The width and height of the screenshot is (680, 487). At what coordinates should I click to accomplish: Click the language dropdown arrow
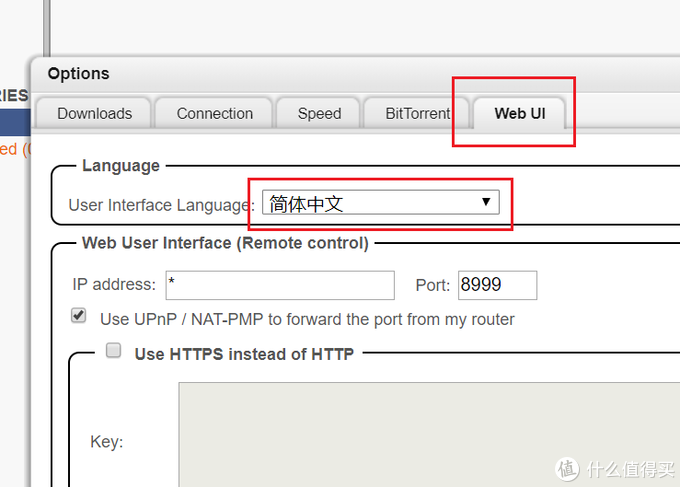point(486,203)
